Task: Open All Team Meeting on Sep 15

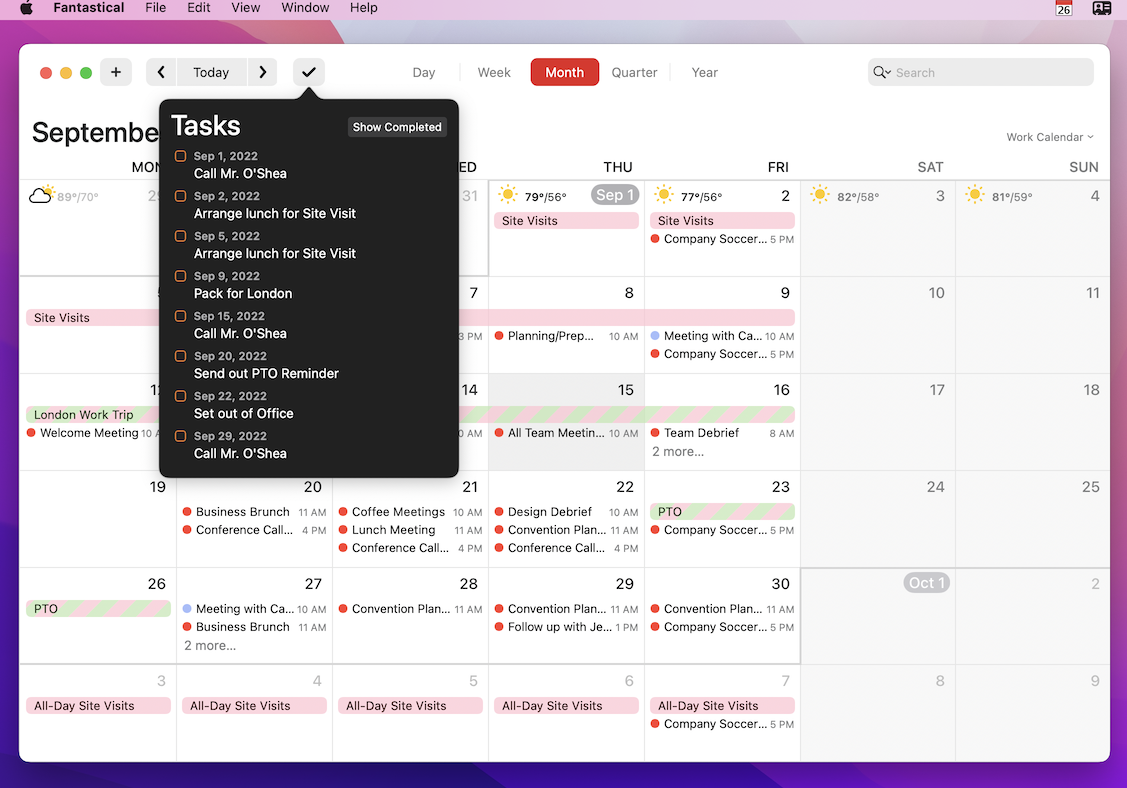Action: (x=566, y=433)
